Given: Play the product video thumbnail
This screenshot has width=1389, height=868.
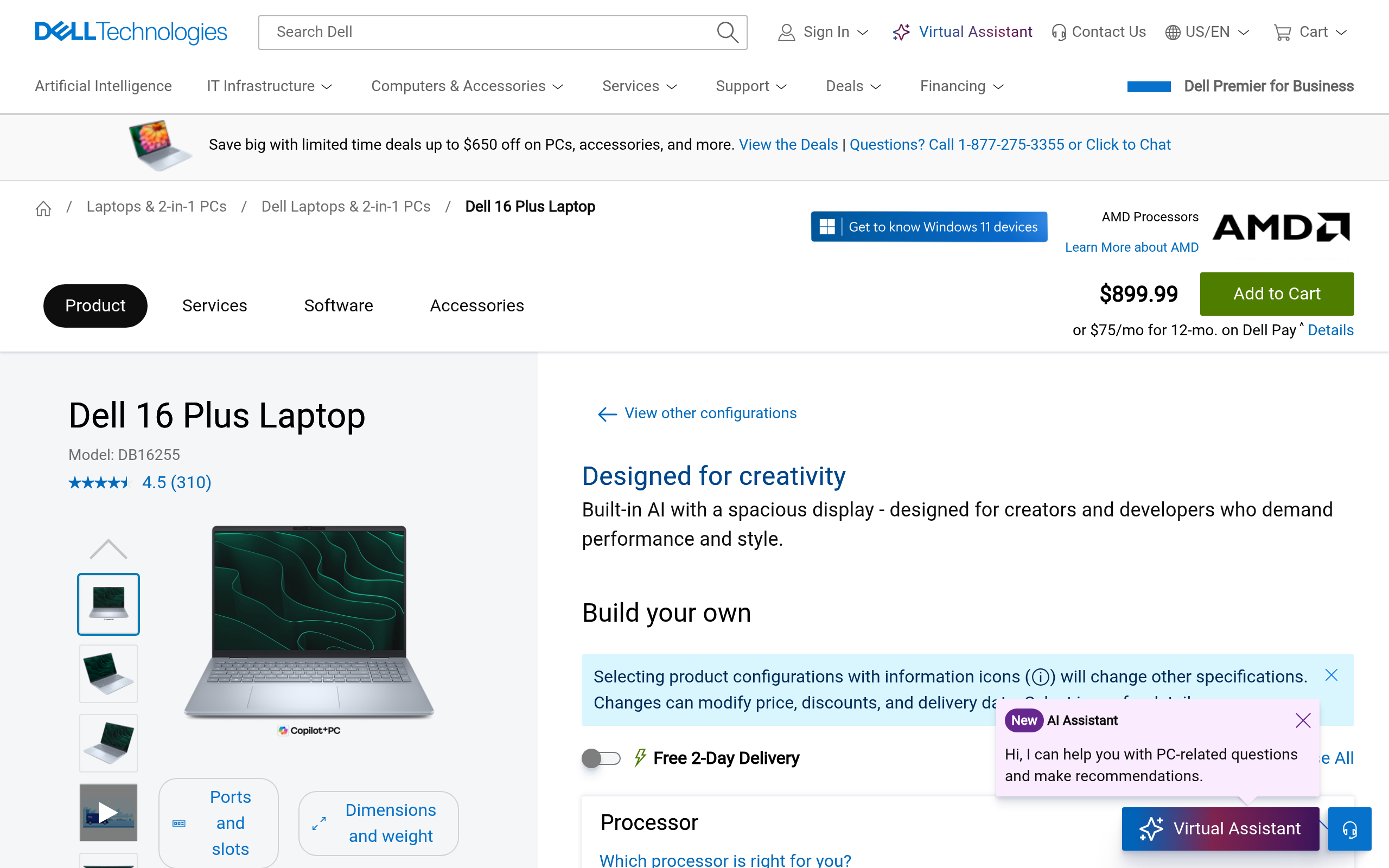Looking at the screenshot, I should click(x=109, y=812).
